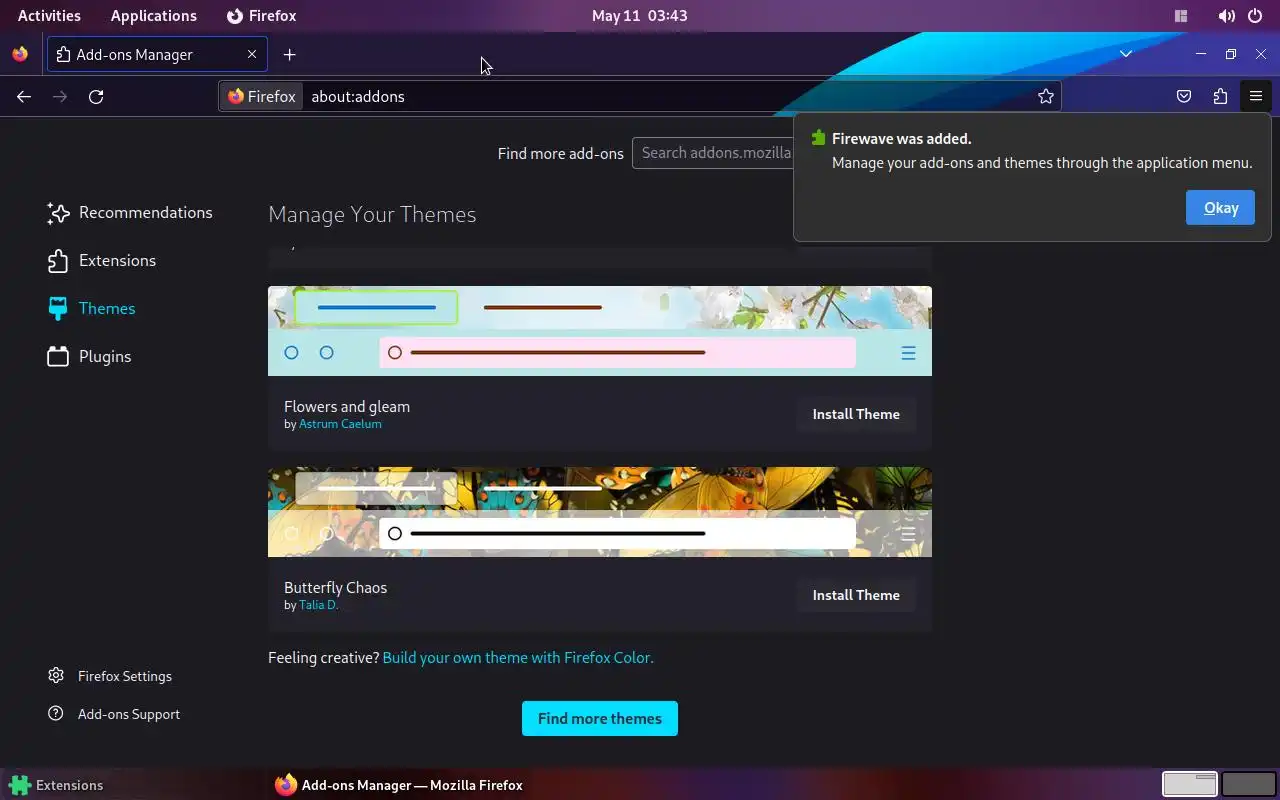Switch to the second workspace thumbnail
This screenshot has height=800, width=1280.
(x=1249, y=784)
